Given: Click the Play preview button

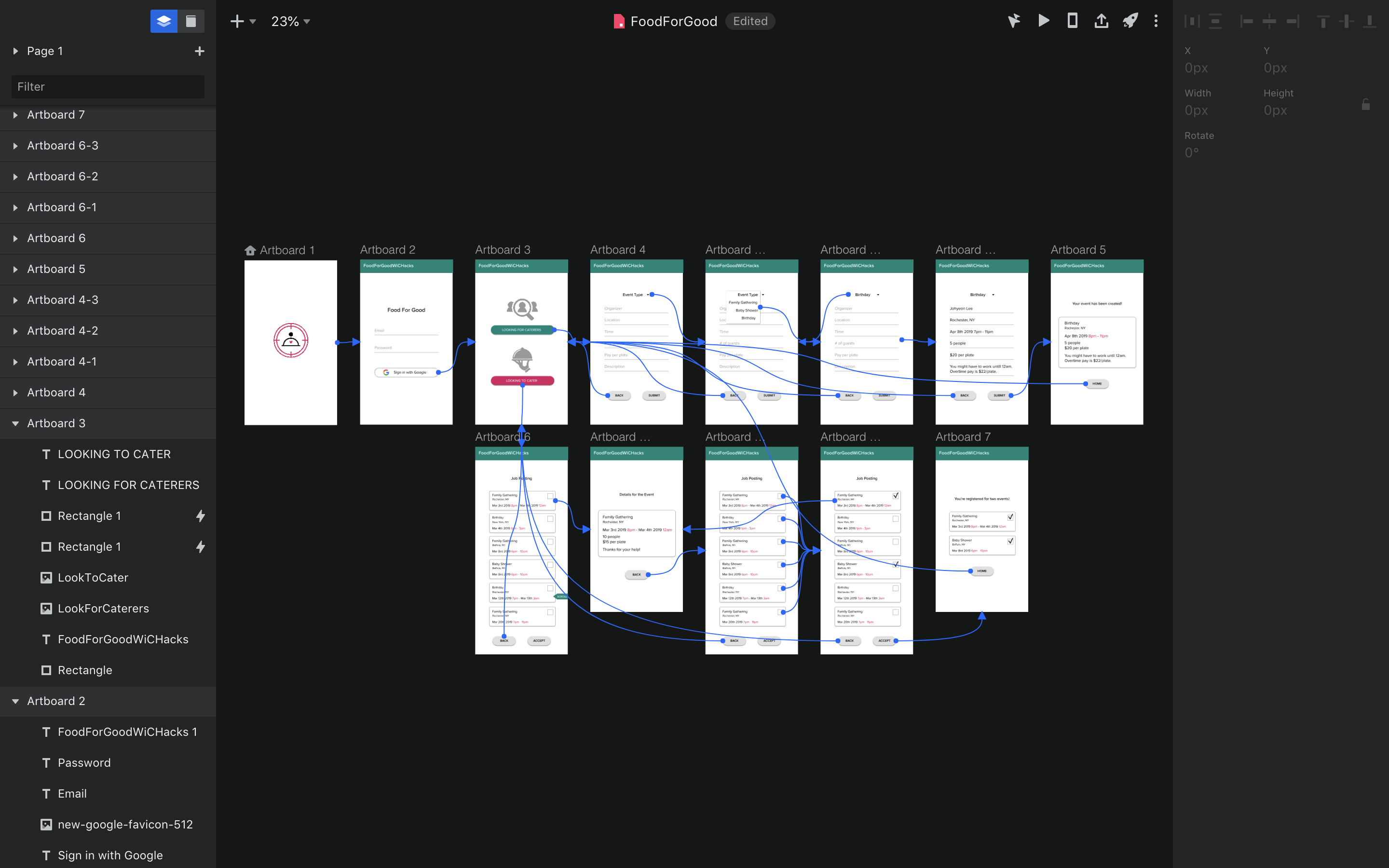Looking at the screenshot, I should point(1044,21).
